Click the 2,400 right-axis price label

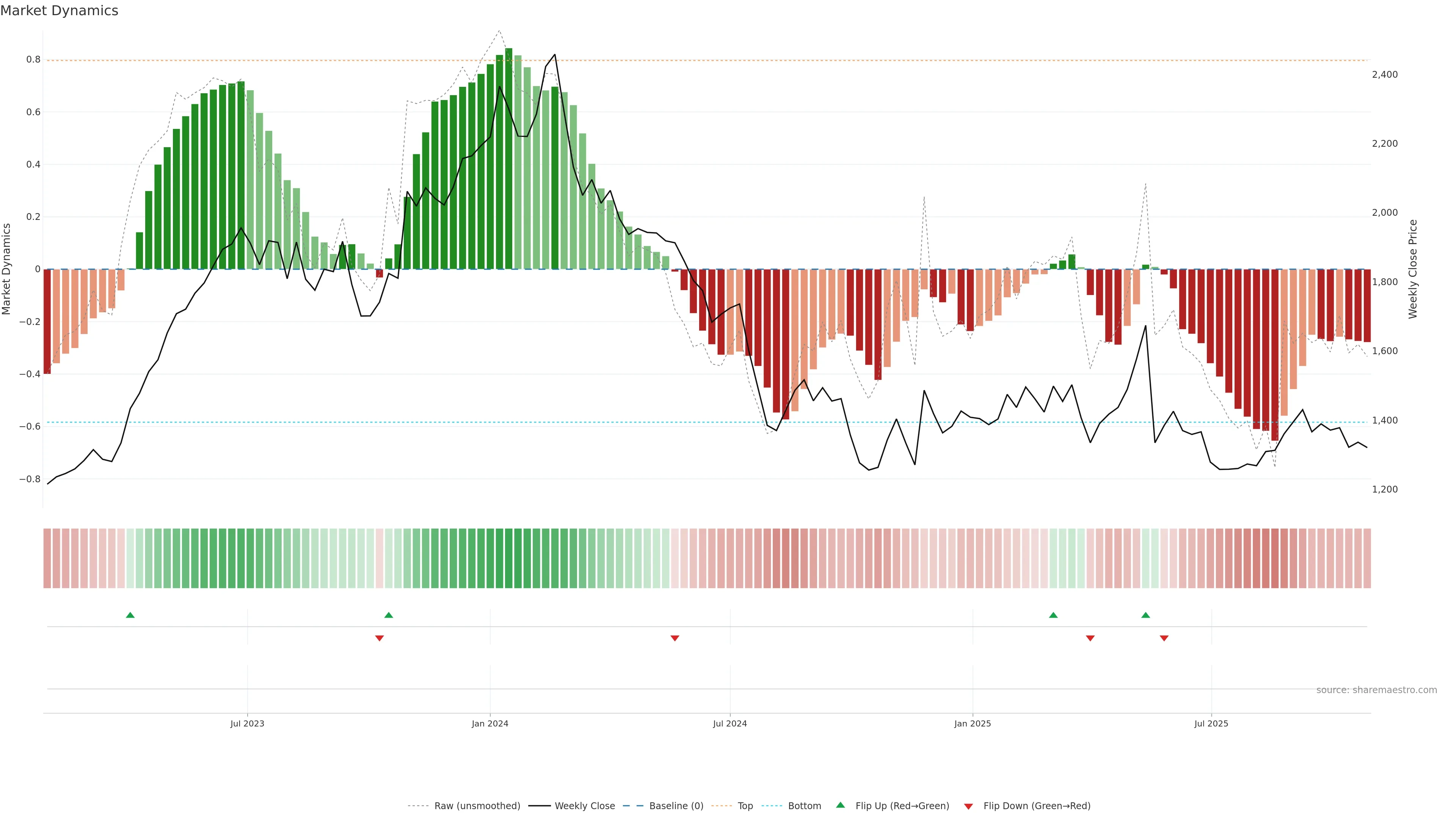click(1384, 75)
